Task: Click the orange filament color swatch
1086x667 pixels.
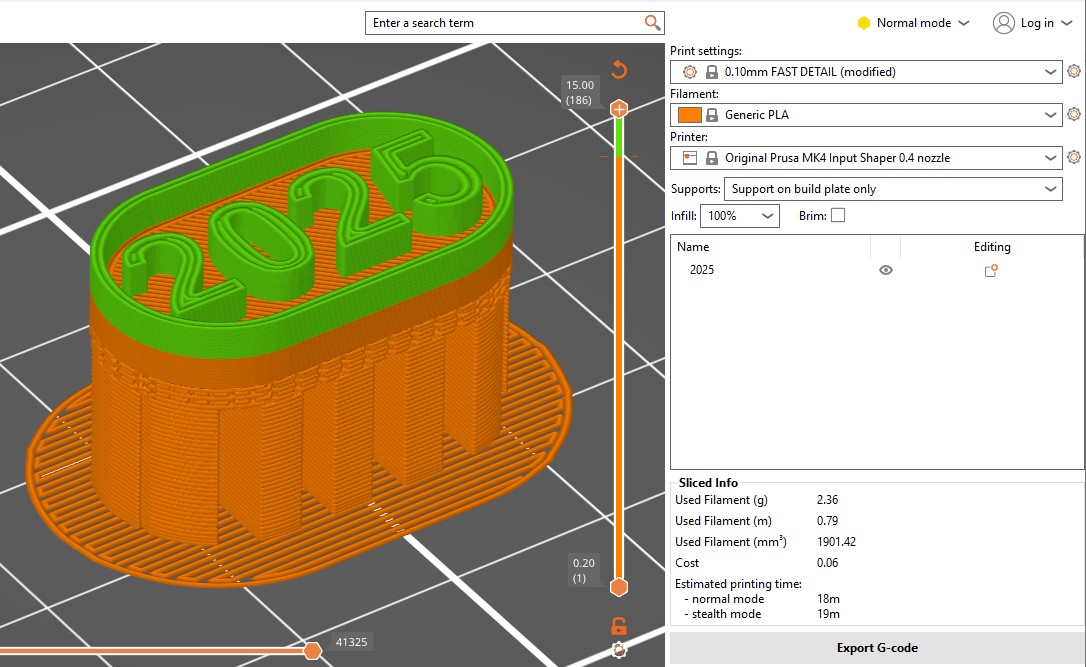Action: [689, 115]
